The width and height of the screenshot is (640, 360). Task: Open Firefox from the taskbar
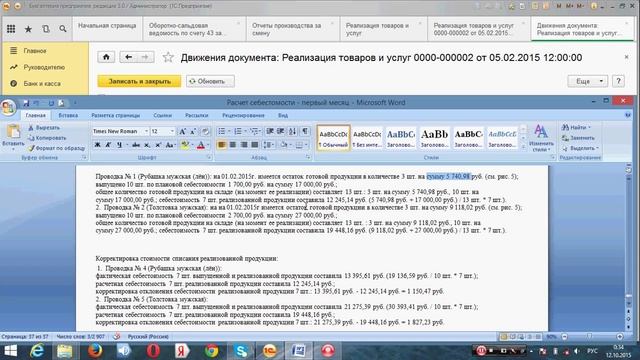tap(95, 351)
